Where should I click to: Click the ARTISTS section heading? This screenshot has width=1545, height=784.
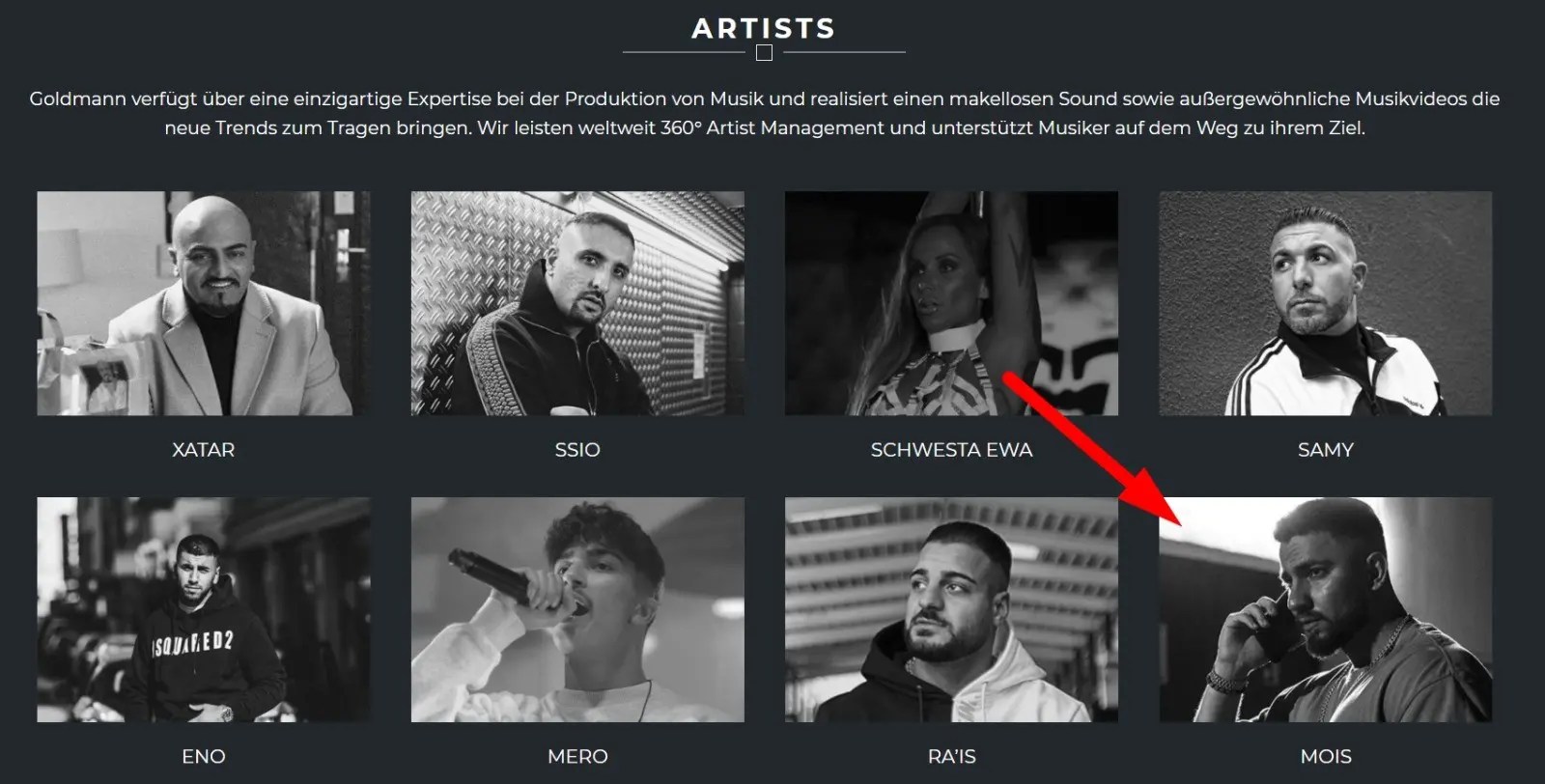pyautogui.click(x=763, y=28)
